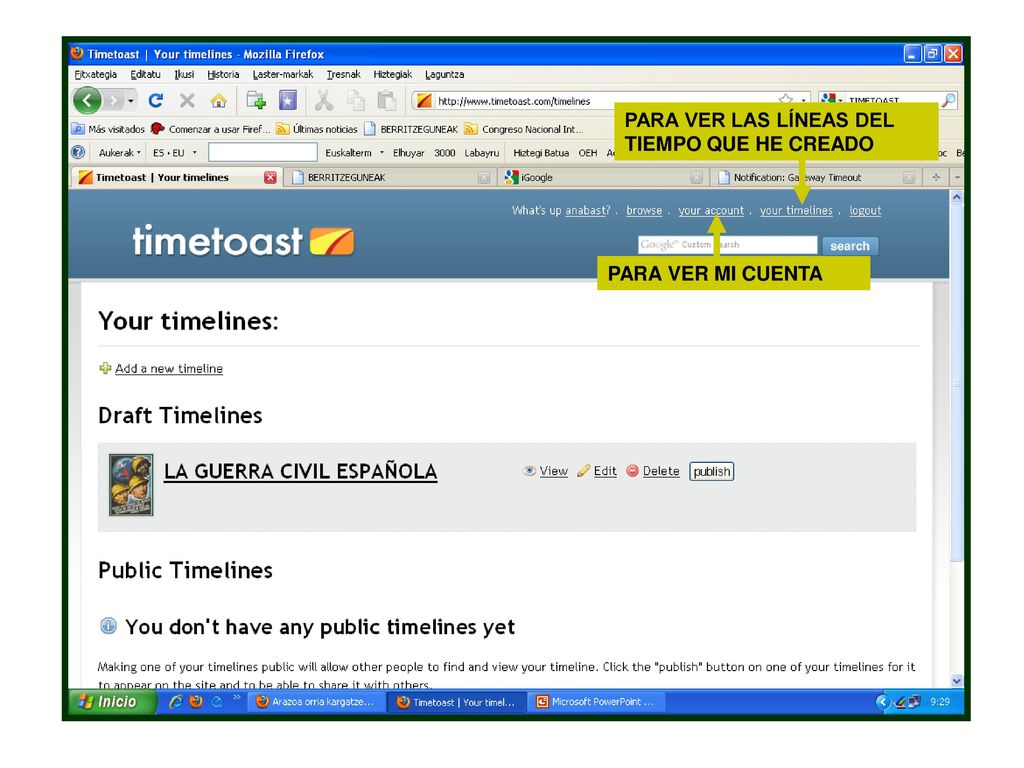Click the anabast? username link
The image size is (1024, 768).
(x=588, y=210)
